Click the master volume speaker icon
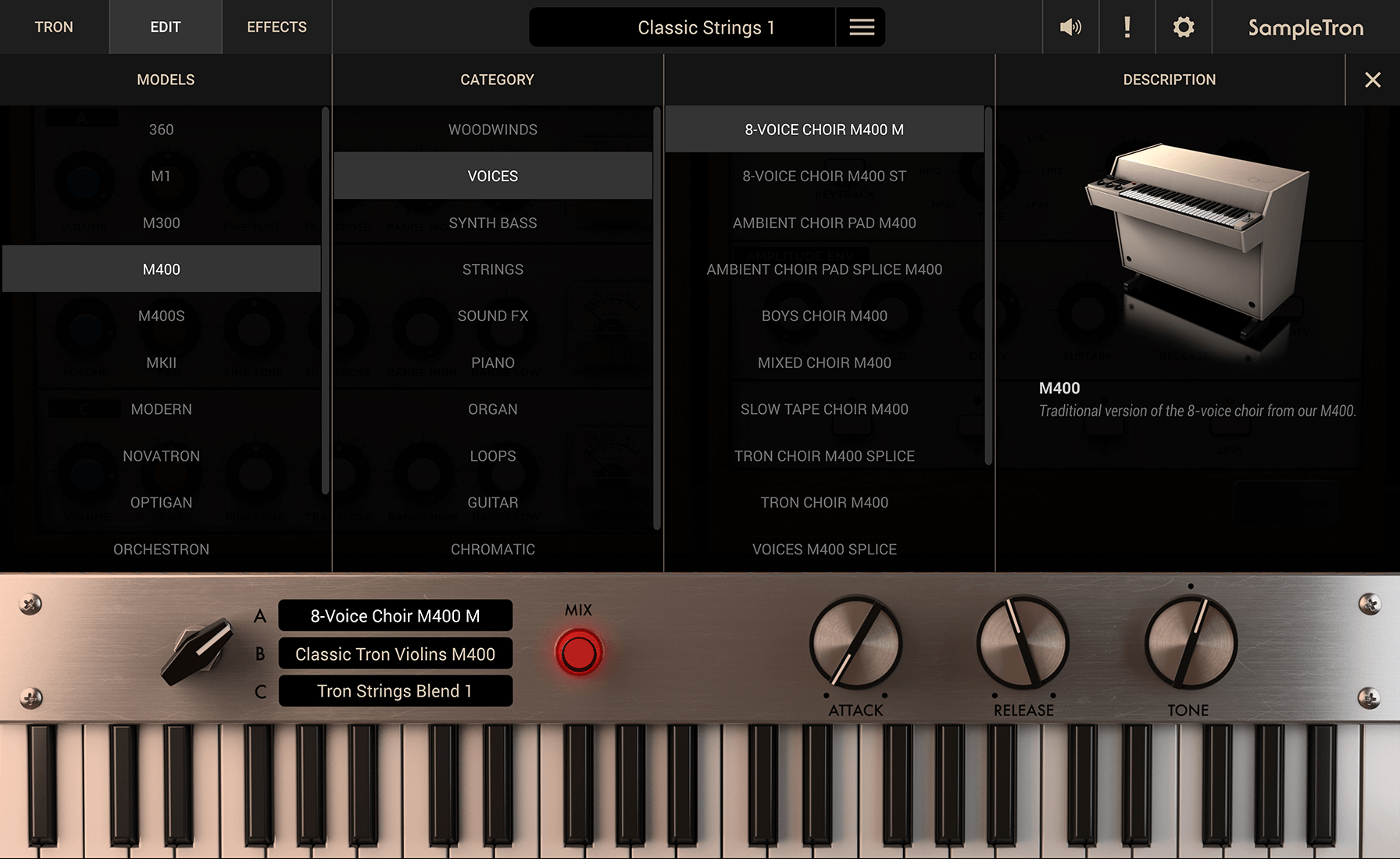Screen dimensions: 1400x859 [1070, 27]
